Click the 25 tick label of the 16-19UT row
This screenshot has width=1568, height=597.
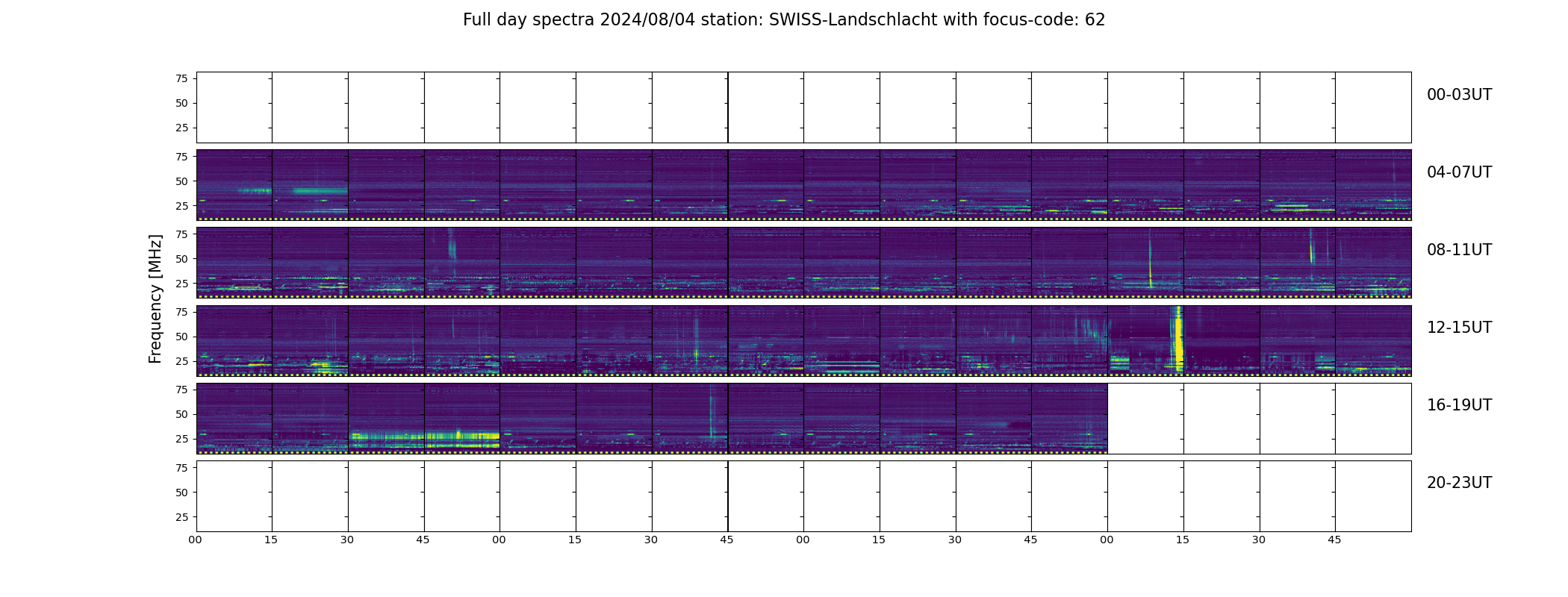pos(181,438)
